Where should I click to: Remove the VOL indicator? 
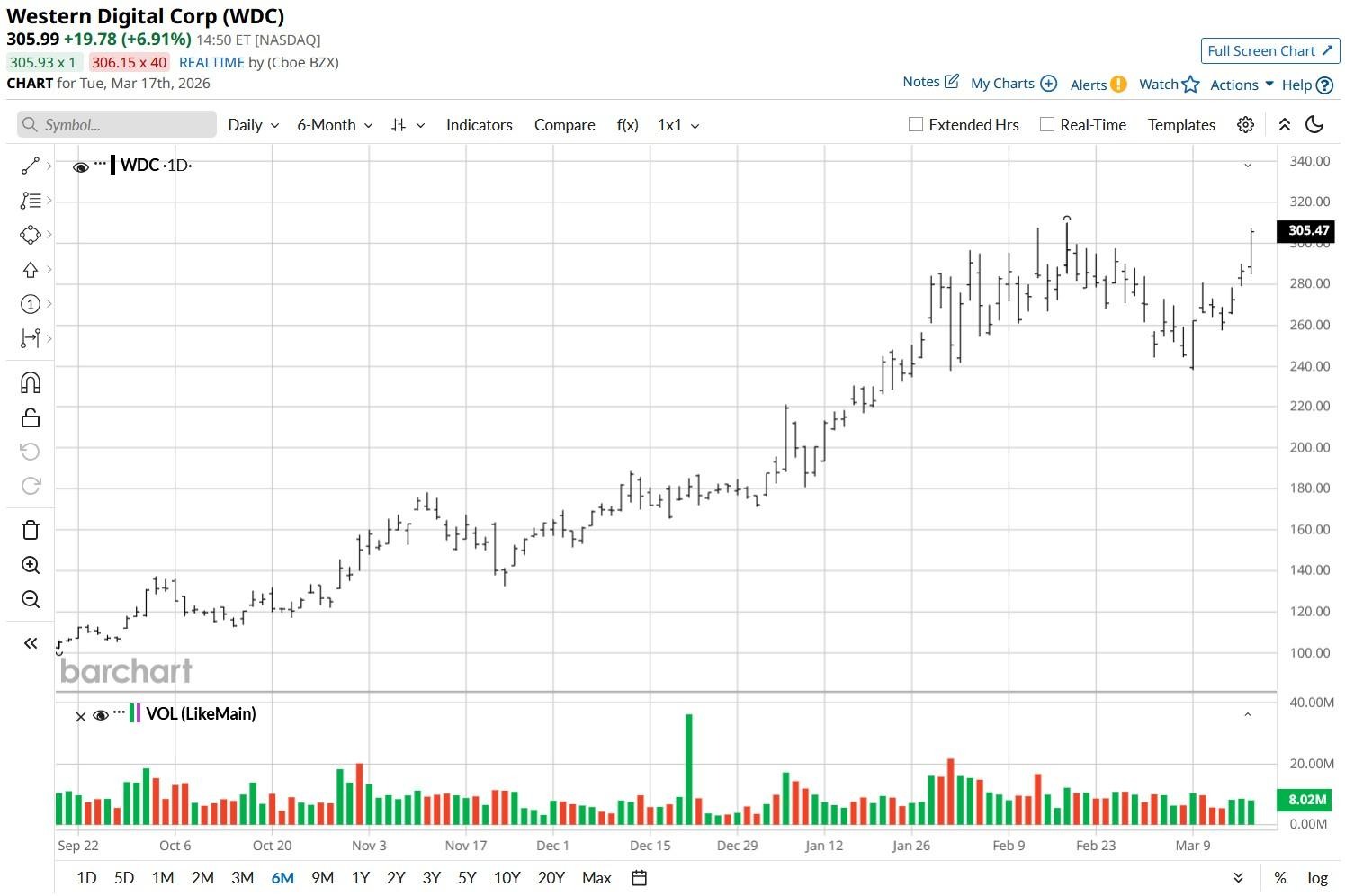[80, 717]
